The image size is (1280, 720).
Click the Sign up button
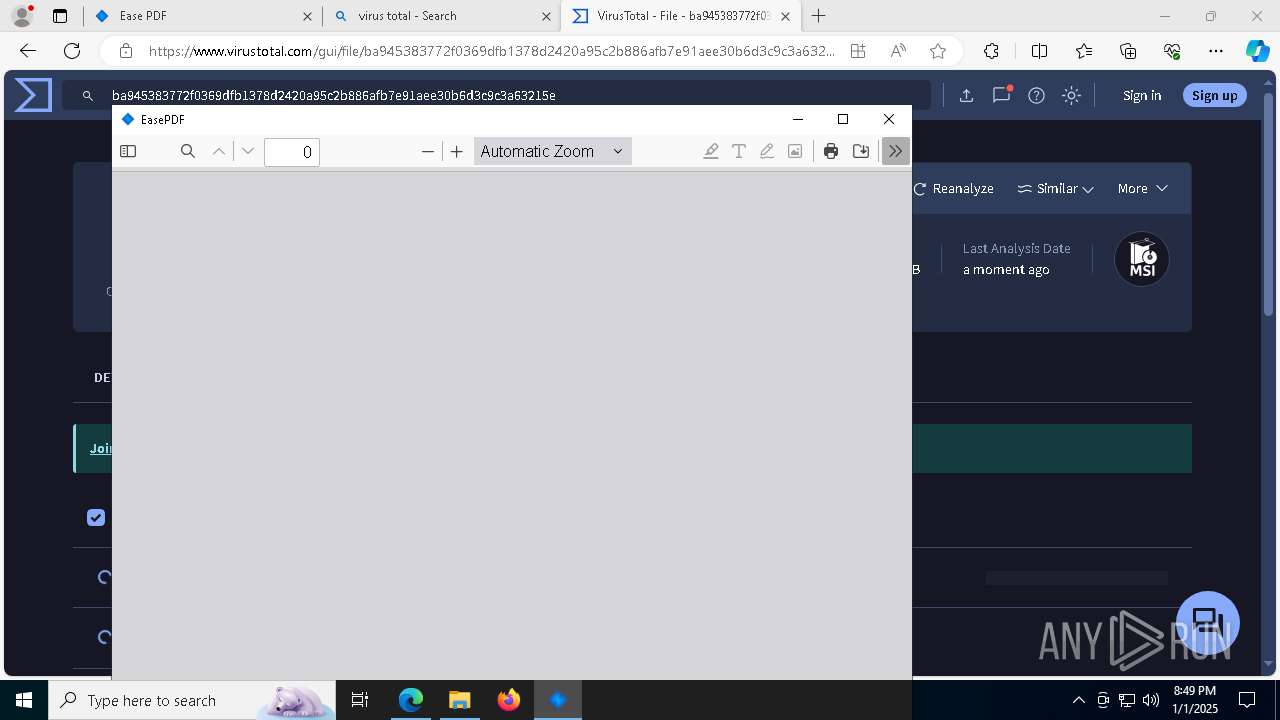pyautogui.click(x=1214, y=95)
